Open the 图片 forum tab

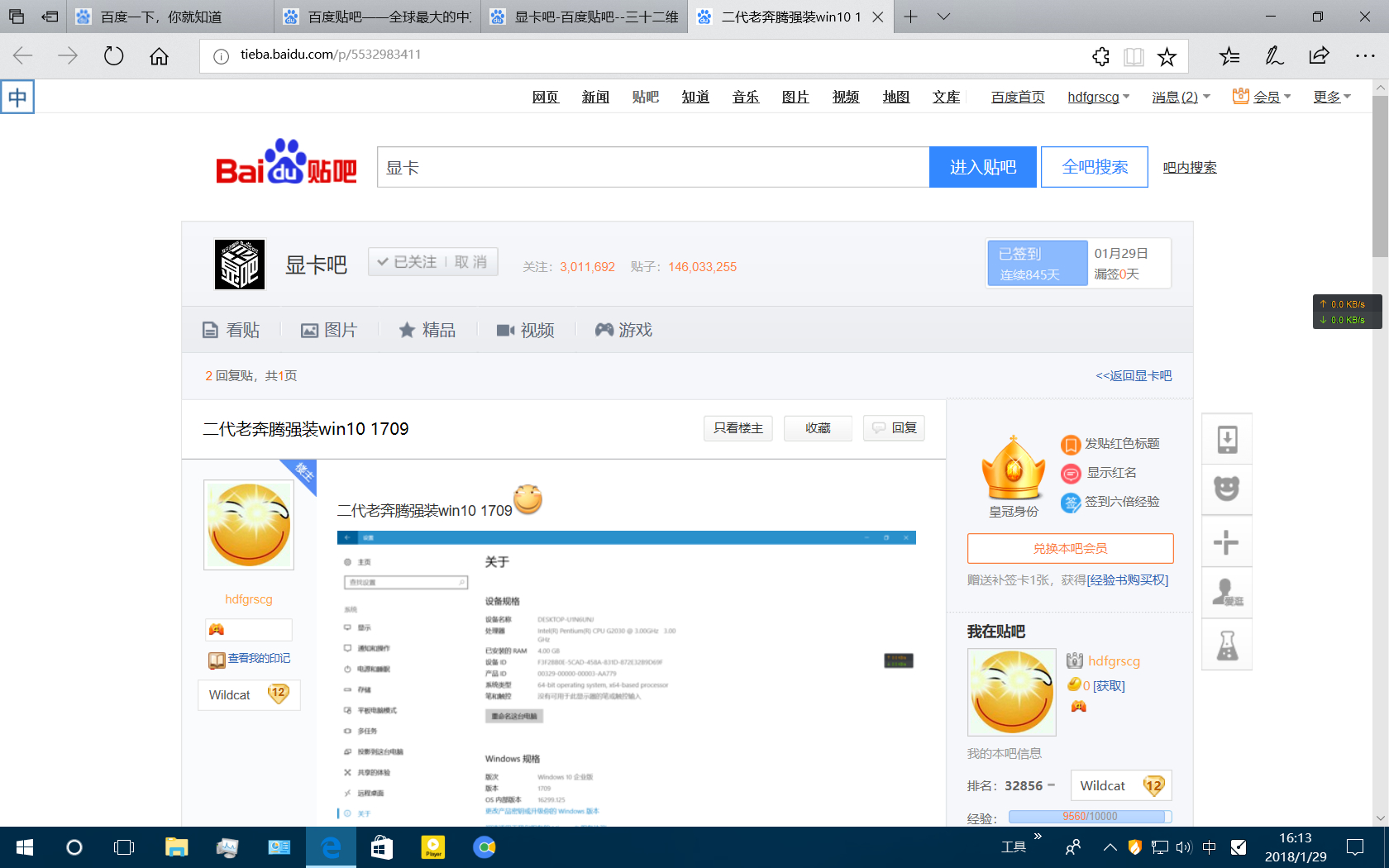(329, 330)
